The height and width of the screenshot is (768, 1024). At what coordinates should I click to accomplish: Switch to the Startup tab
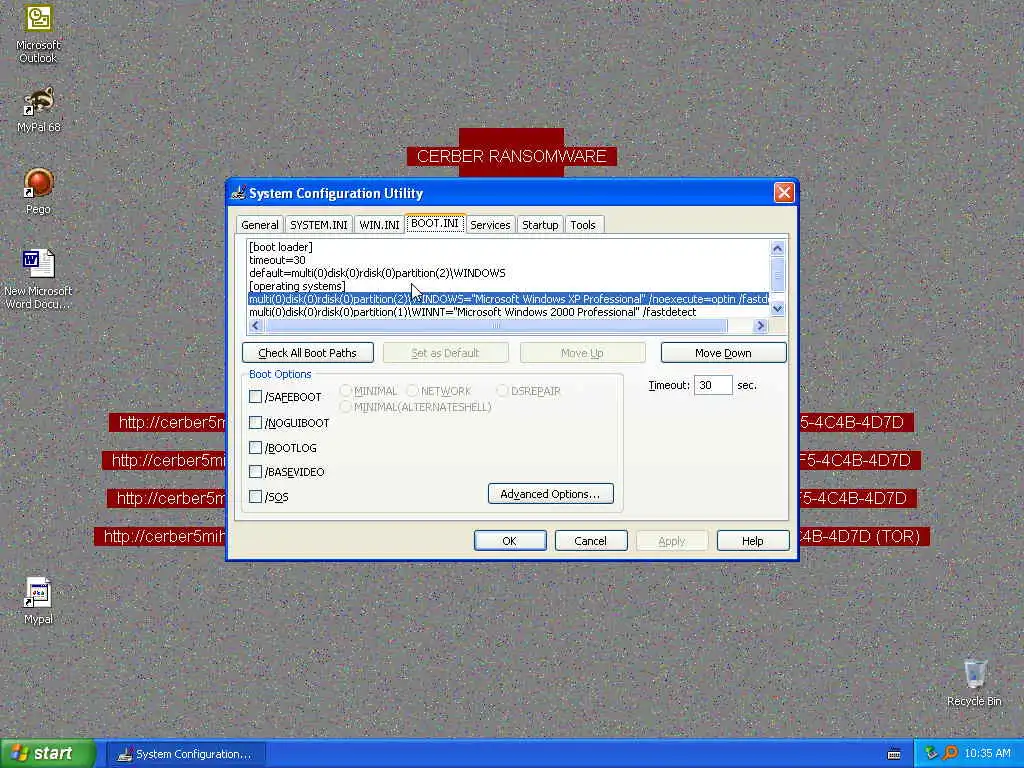tap(540, 225)
